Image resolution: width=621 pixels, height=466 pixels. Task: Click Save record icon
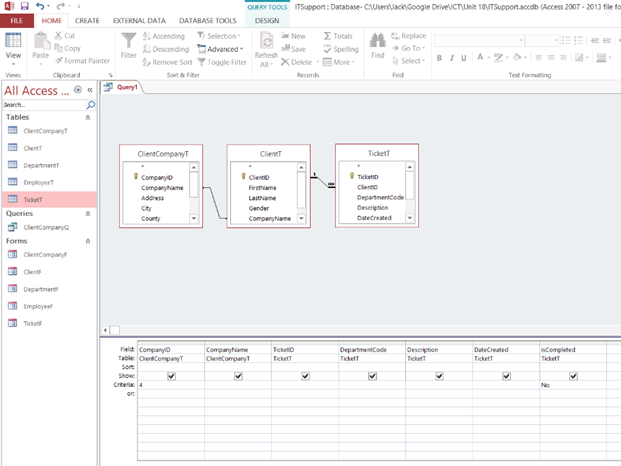285,48
